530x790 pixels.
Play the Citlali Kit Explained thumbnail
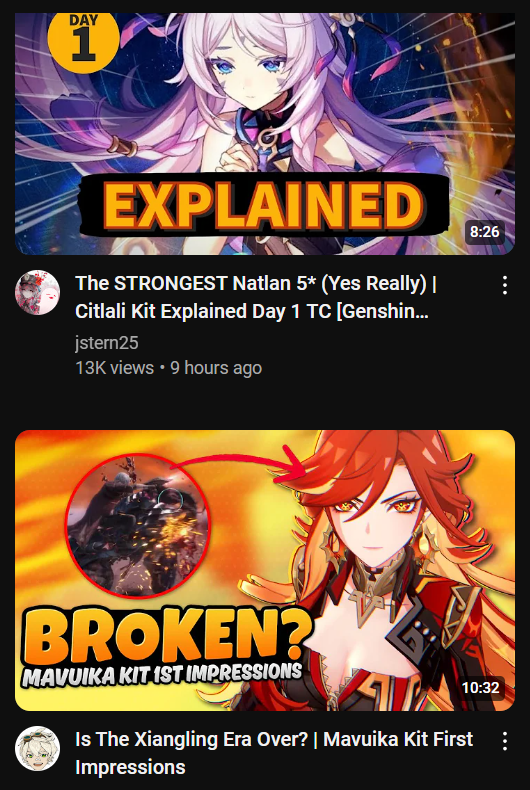(x=265, y=134)
